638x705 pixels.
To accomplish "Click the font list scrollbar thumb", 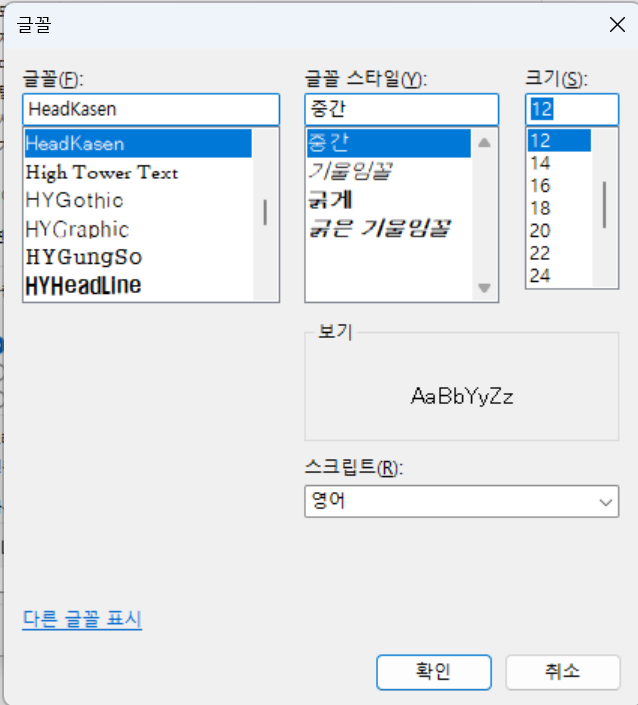I will 265,212.
